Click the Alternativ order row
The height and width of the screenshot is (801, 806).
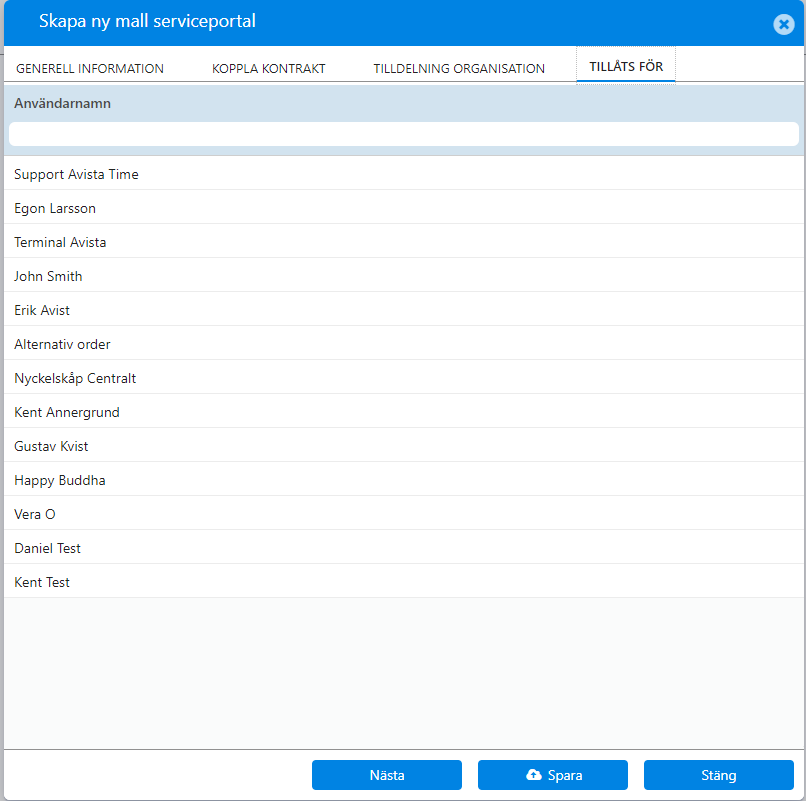click(404, 343)
